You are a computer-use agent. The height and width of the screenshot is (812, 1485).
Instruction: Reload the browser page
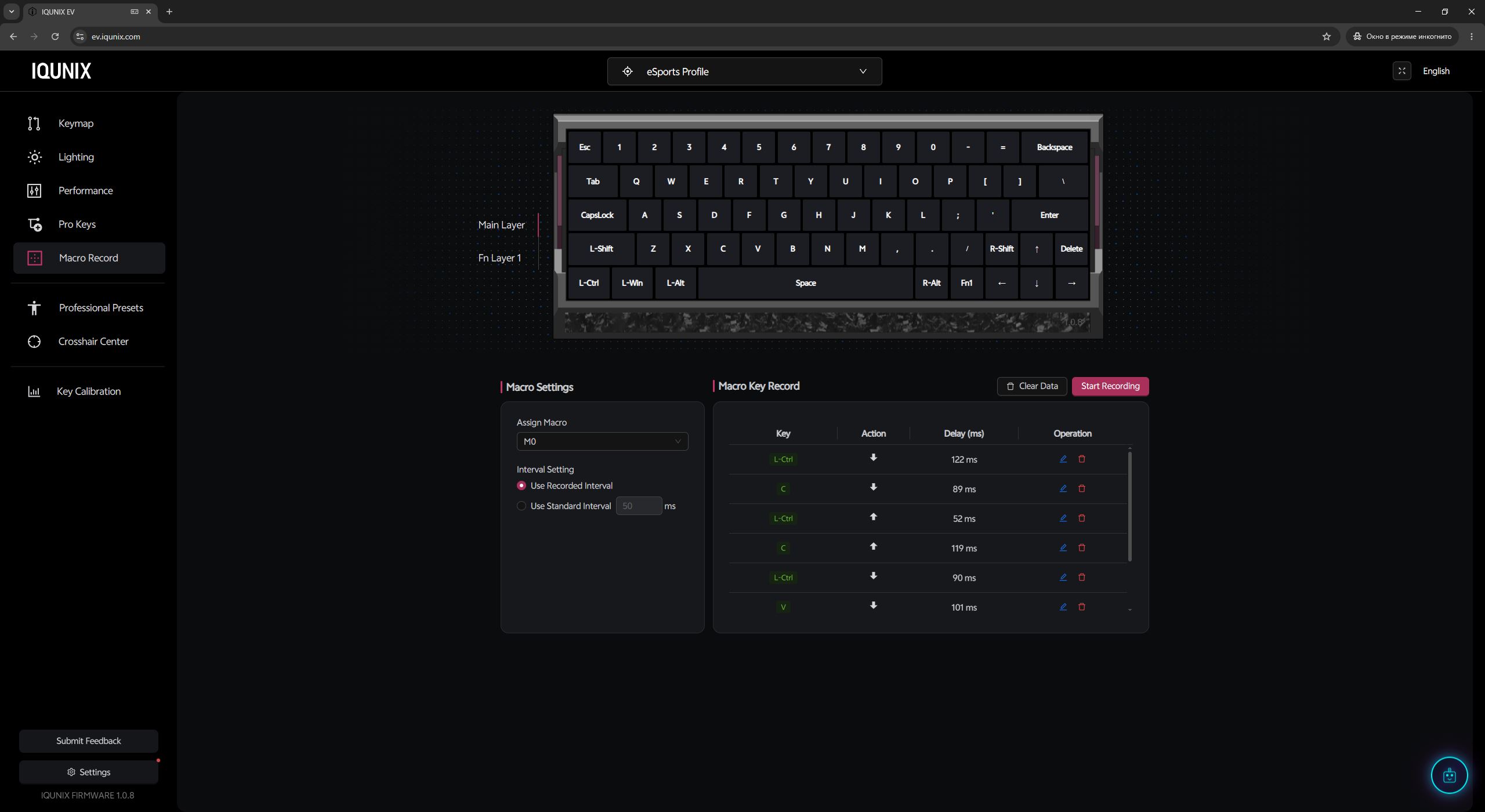point(55,37)
